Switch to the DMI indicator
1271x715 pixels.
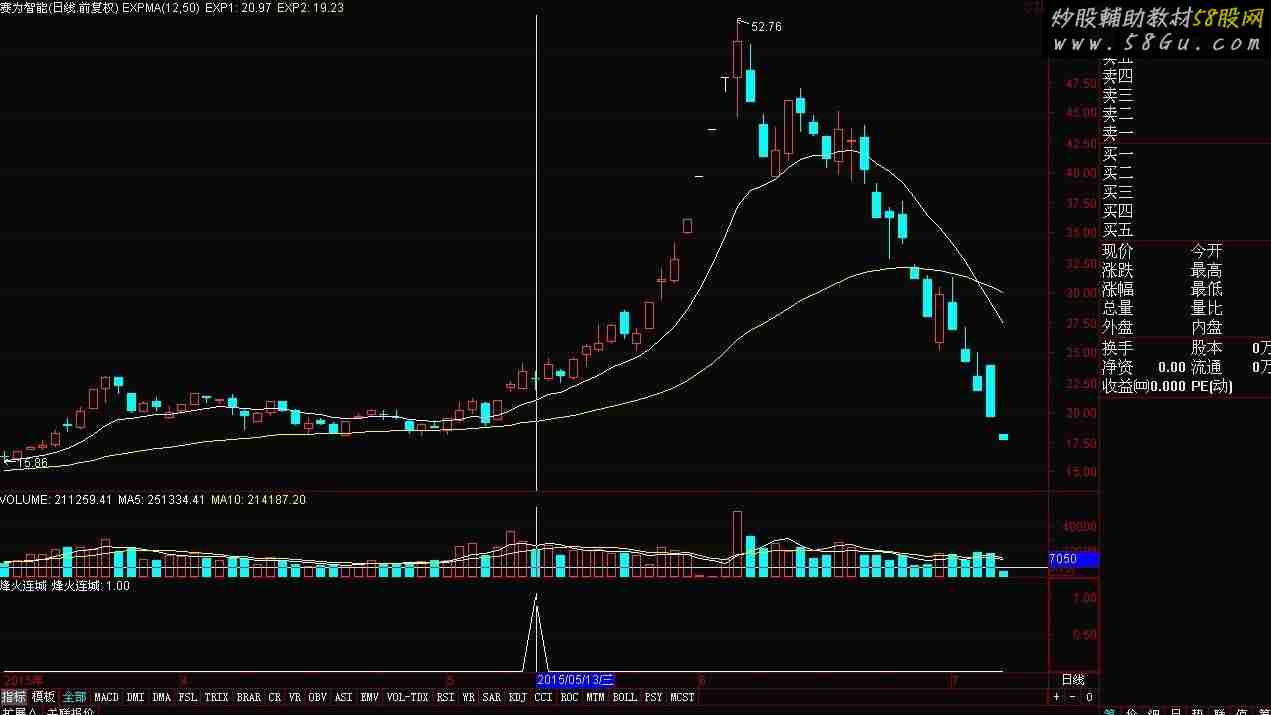136,697
